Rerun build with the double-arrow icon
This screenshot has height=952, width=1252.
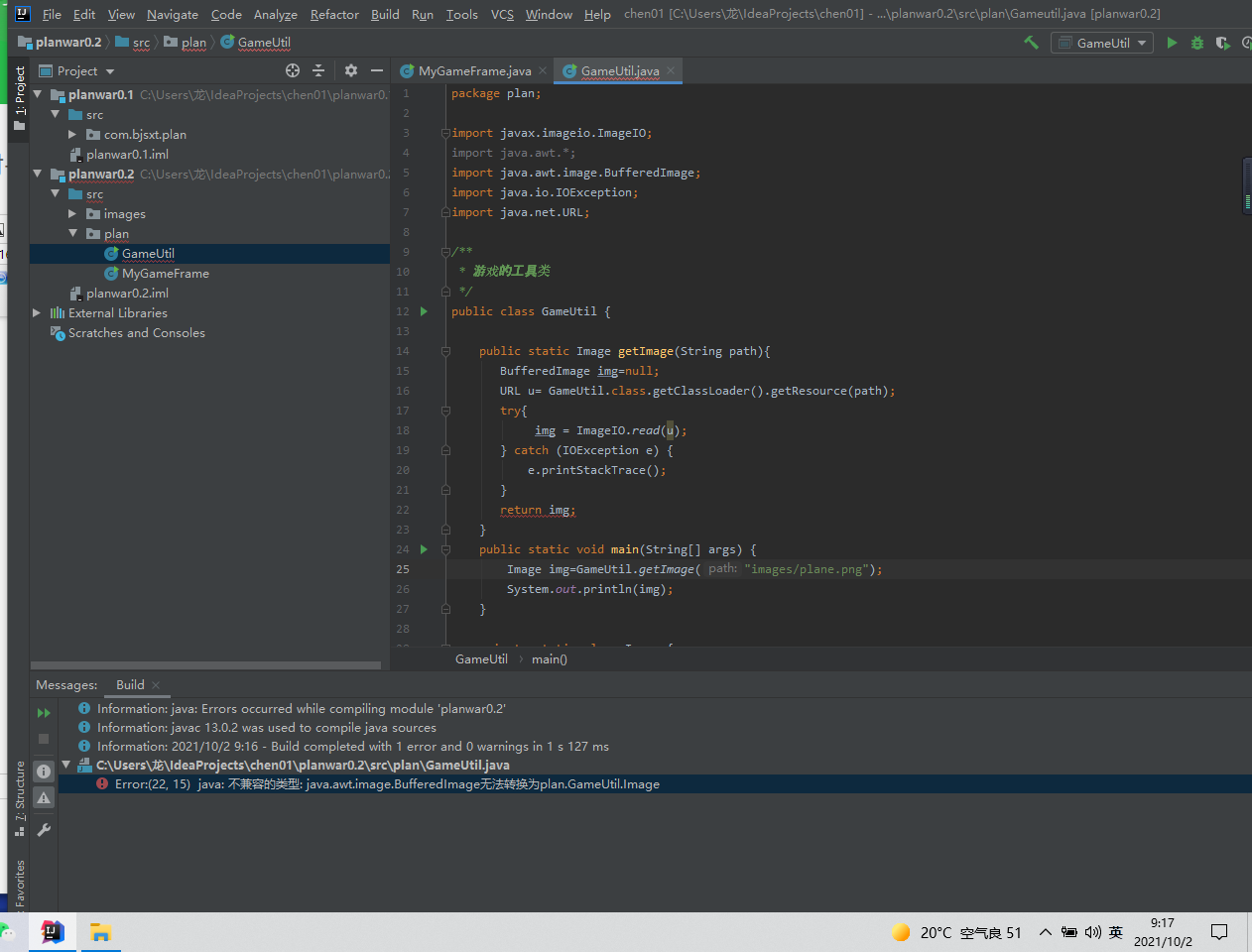point(44,713)
